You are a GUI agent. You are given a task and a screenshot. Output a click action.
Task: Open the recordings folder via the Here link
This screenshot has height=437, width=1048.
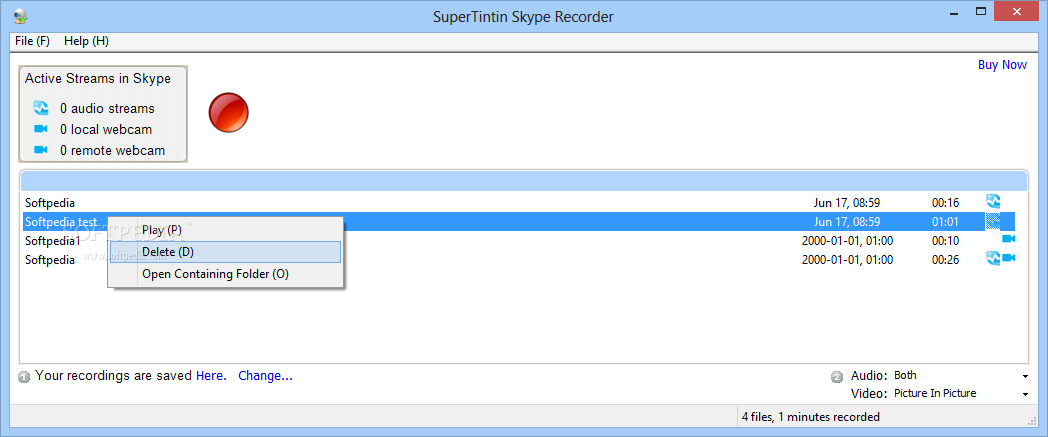click(211, 376)
